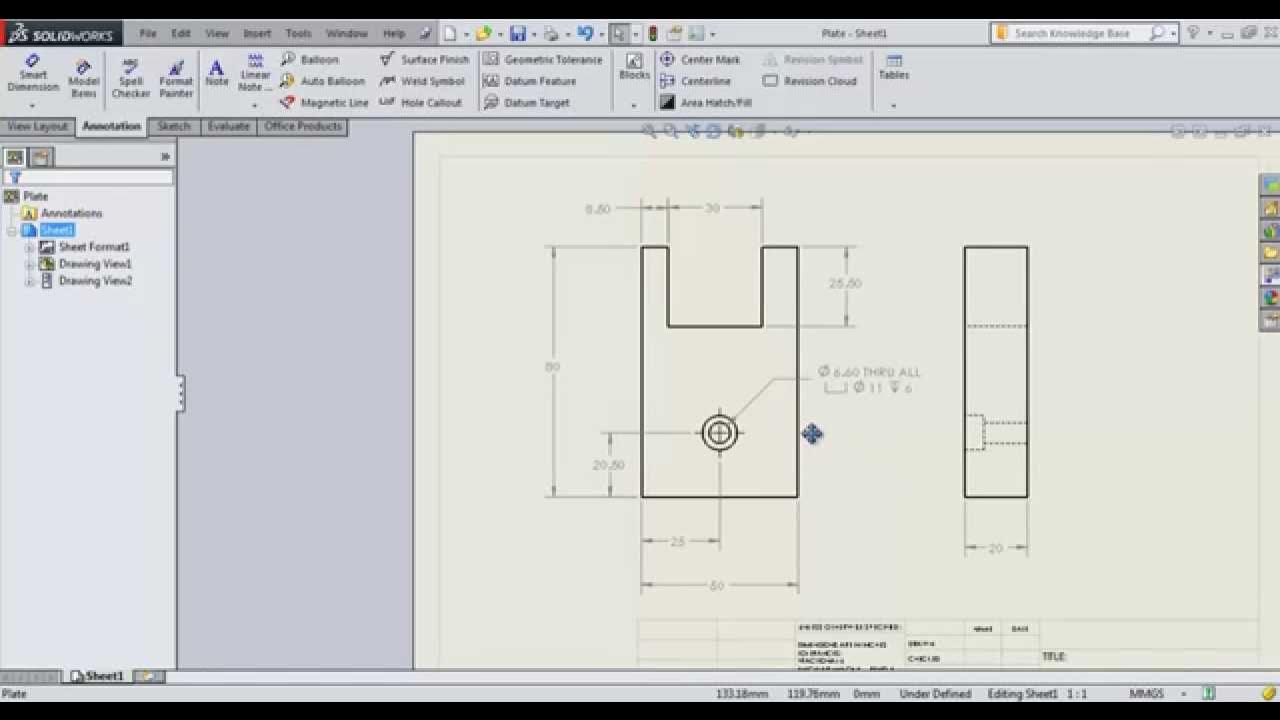1280x720 pixels.
Task: Open the Tables tool
Action: coord(894,67)
